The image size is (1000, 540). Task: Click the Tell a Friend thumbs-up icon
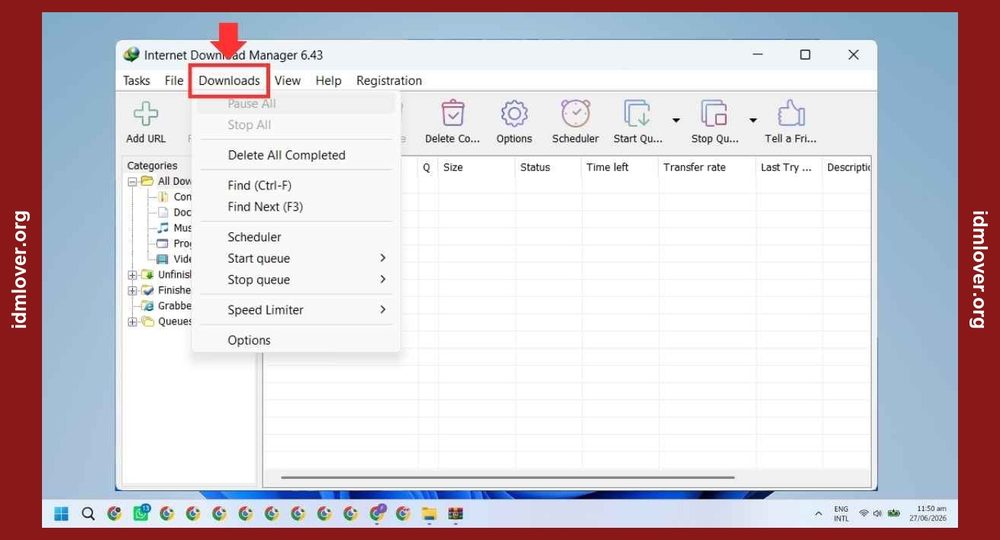(x=791, y=113)
